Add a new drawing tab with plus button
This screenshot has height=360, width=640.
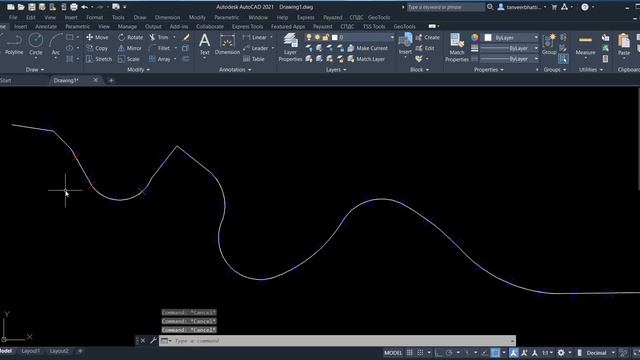111,80
